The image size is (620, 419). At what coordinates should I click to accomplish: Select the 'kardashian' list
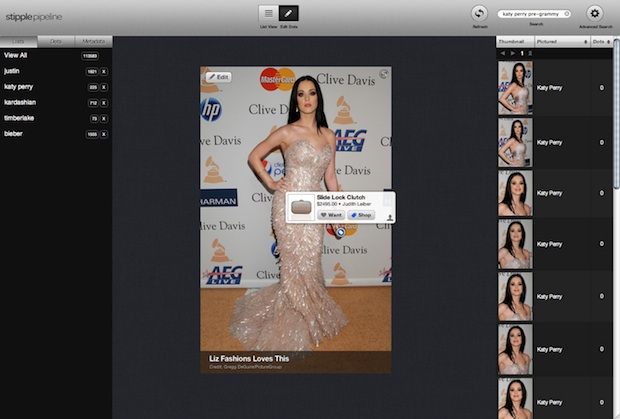click(20, 102)
